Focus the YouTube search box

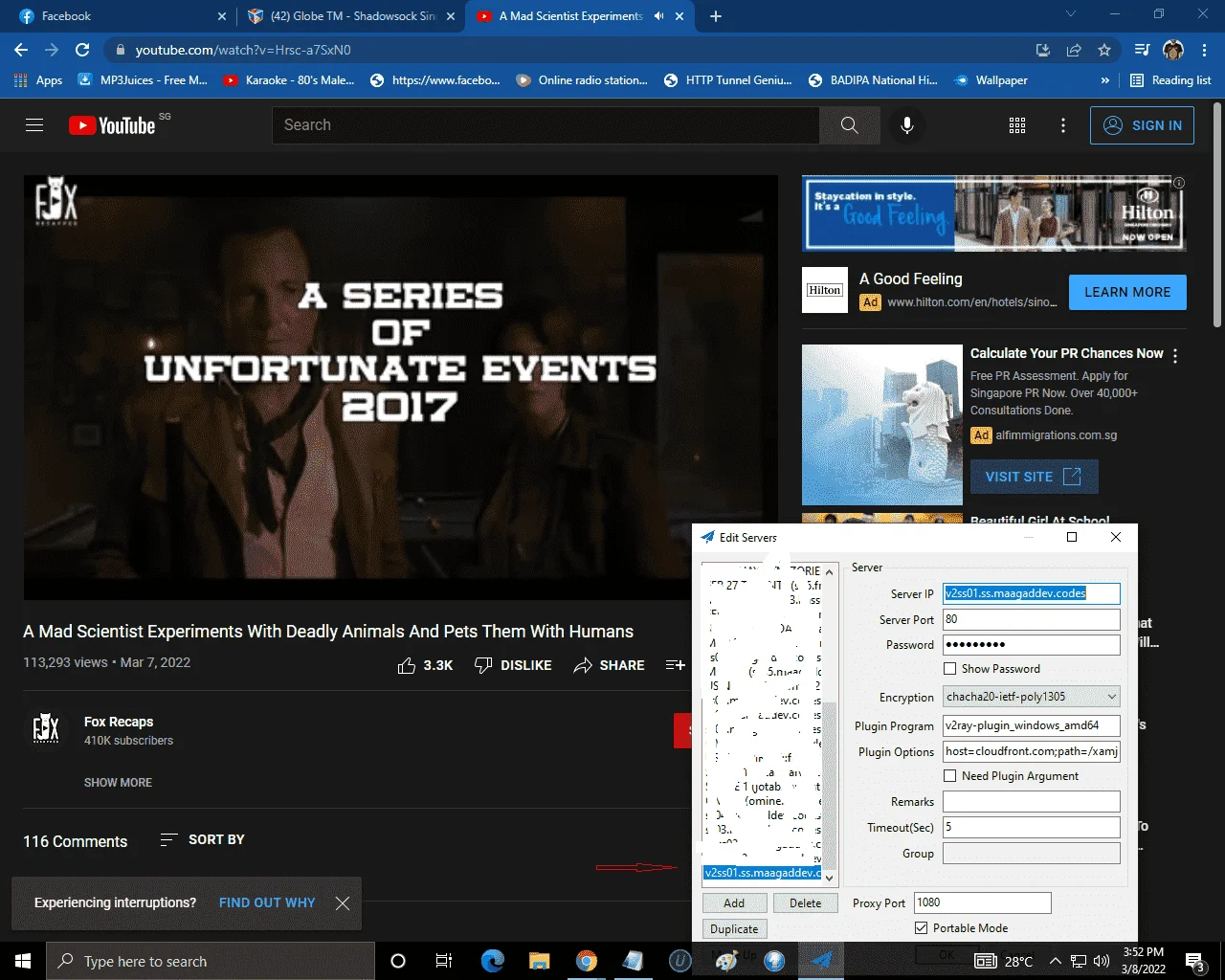(546, 125)
